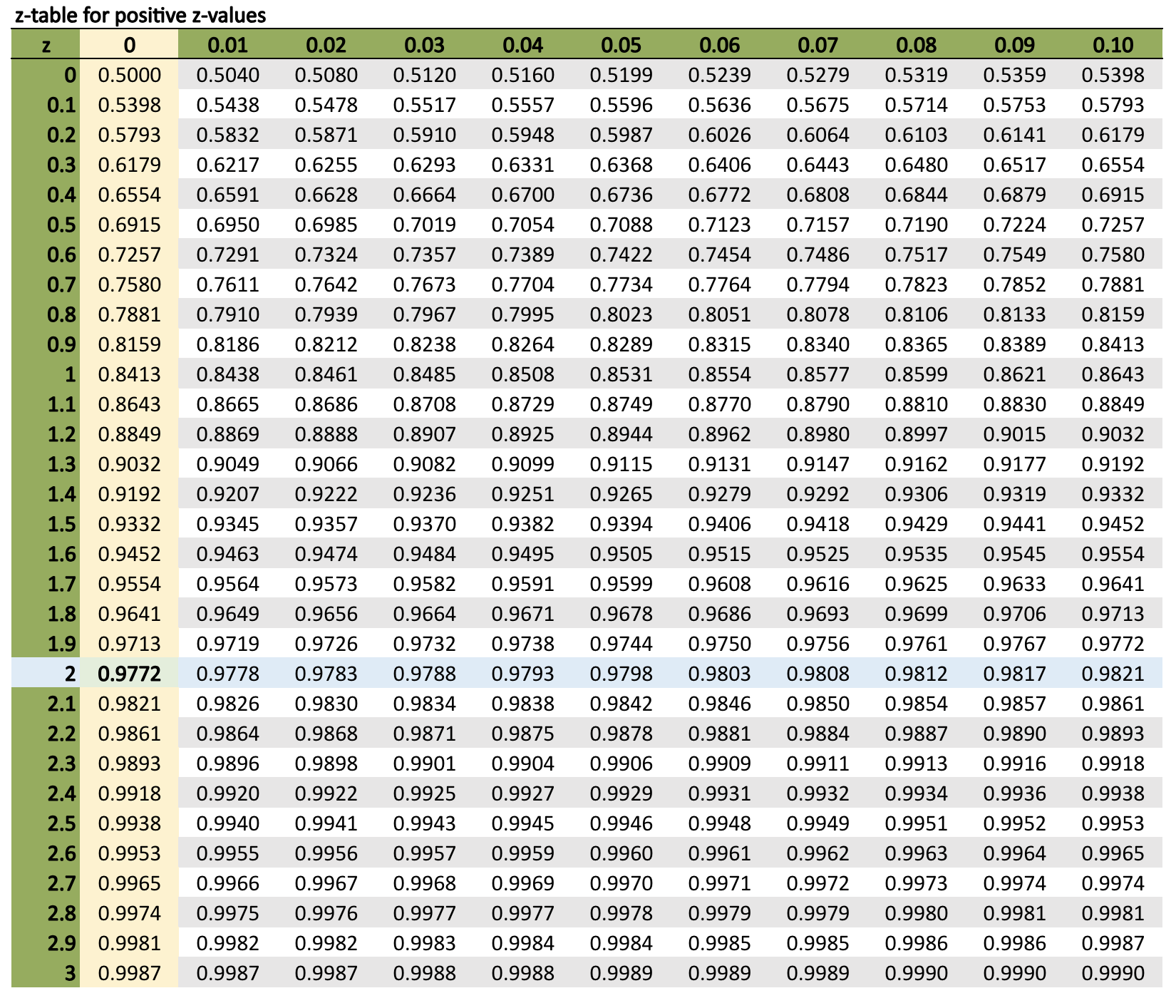The image size is (1176, 1008).
Task: Select the row label "1.9"
Action: [46, 644]
